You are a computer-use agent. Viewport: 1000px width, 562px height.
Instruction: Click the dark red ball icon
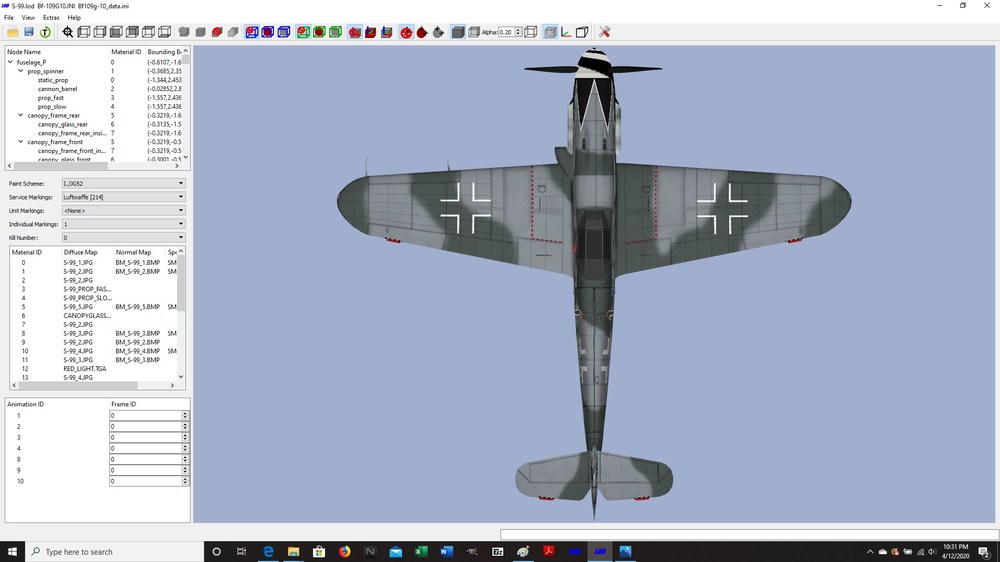pyautogui.click(x=422, y=32)
